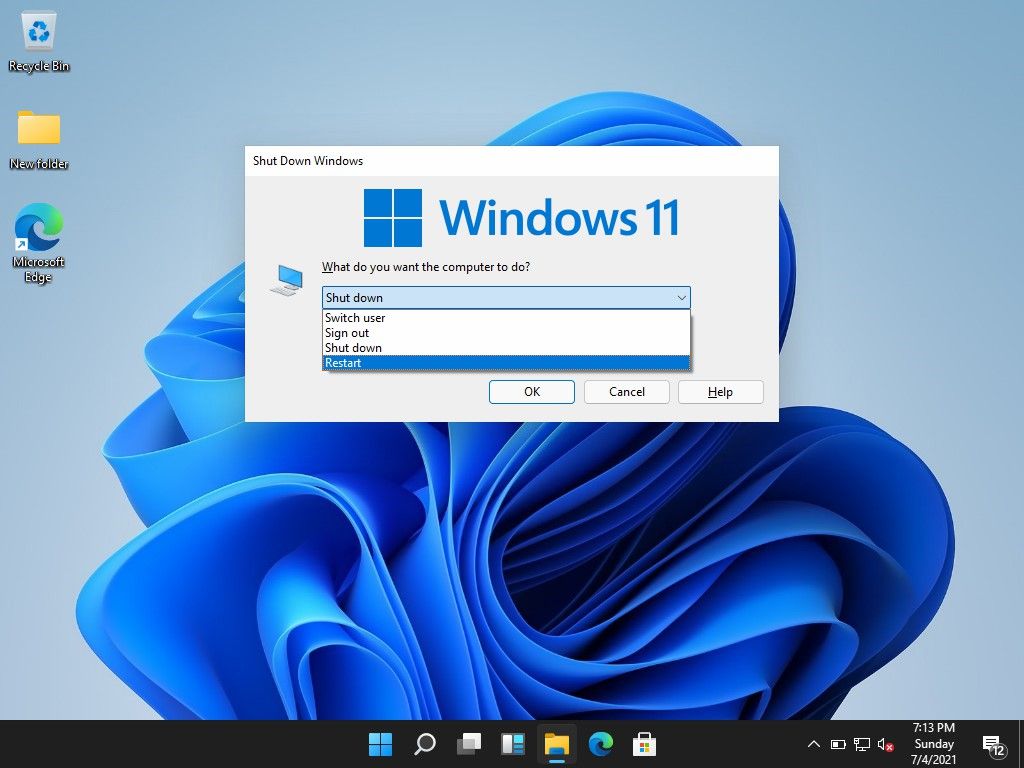
Task: Select Switch user option
Action: click(x=400, y=317)
